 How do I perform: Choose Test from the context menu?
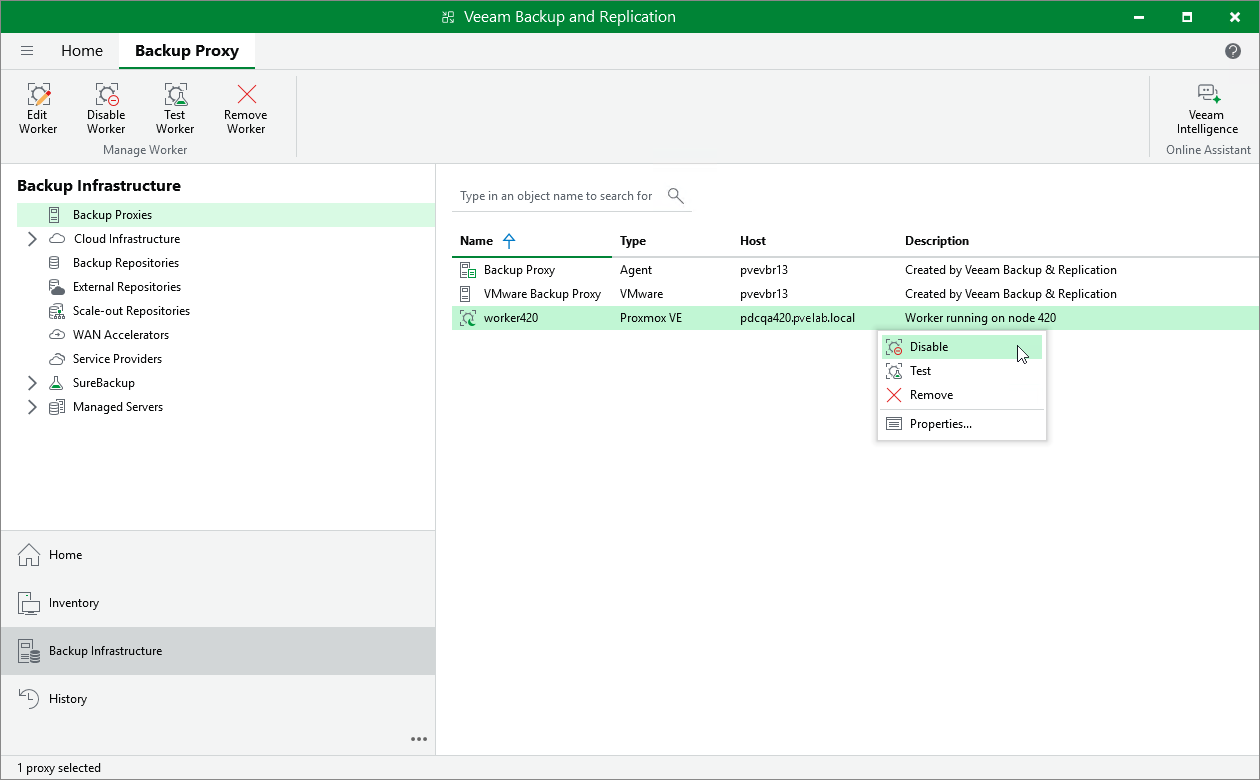pos(962,371)
